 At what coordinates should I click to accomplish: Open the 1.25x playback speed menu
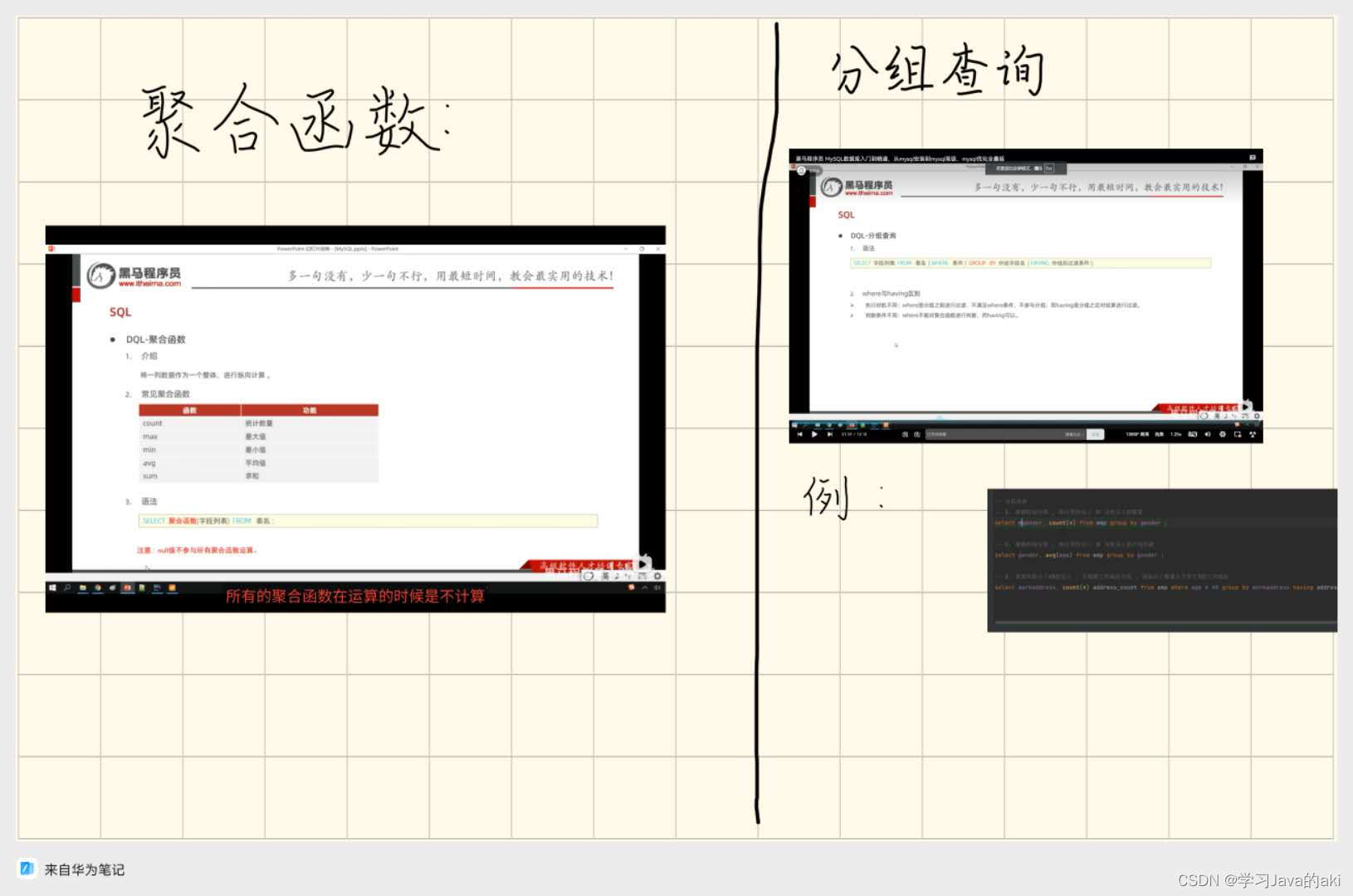(1176, 434)
